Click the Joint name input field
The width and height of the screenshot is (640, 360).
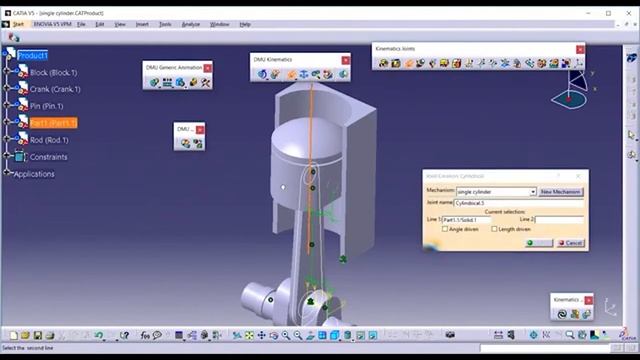519,203
